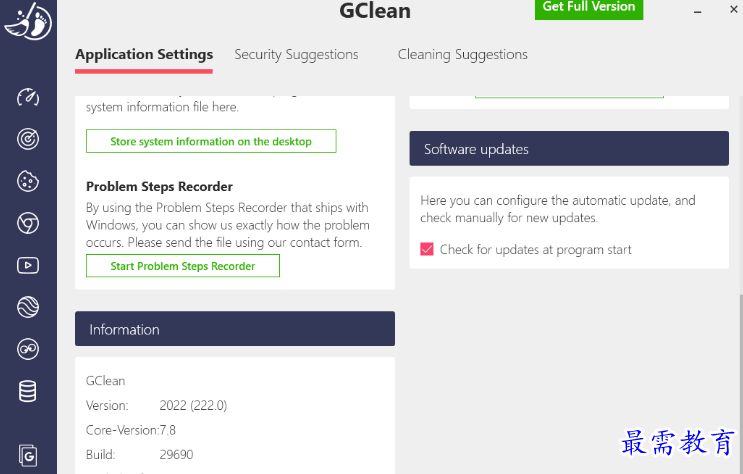Click the linked circles icon in sidebar

(x=28, y=348)
